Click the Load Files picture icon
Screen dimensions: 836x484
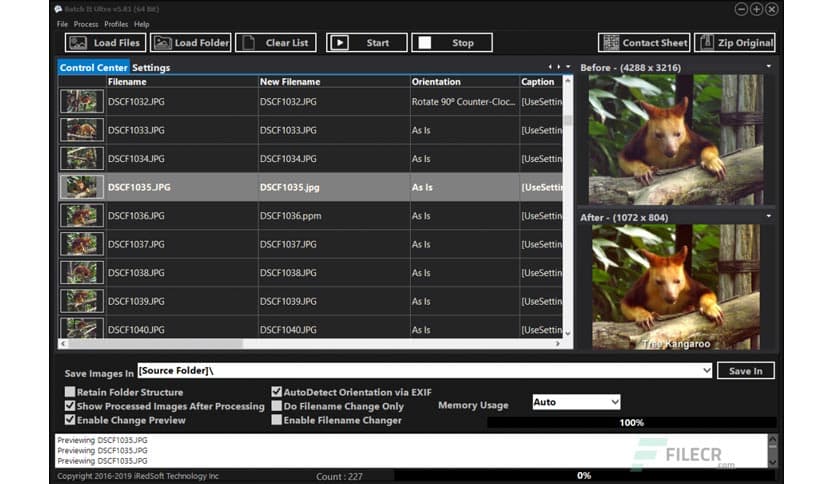click(78, 43)
